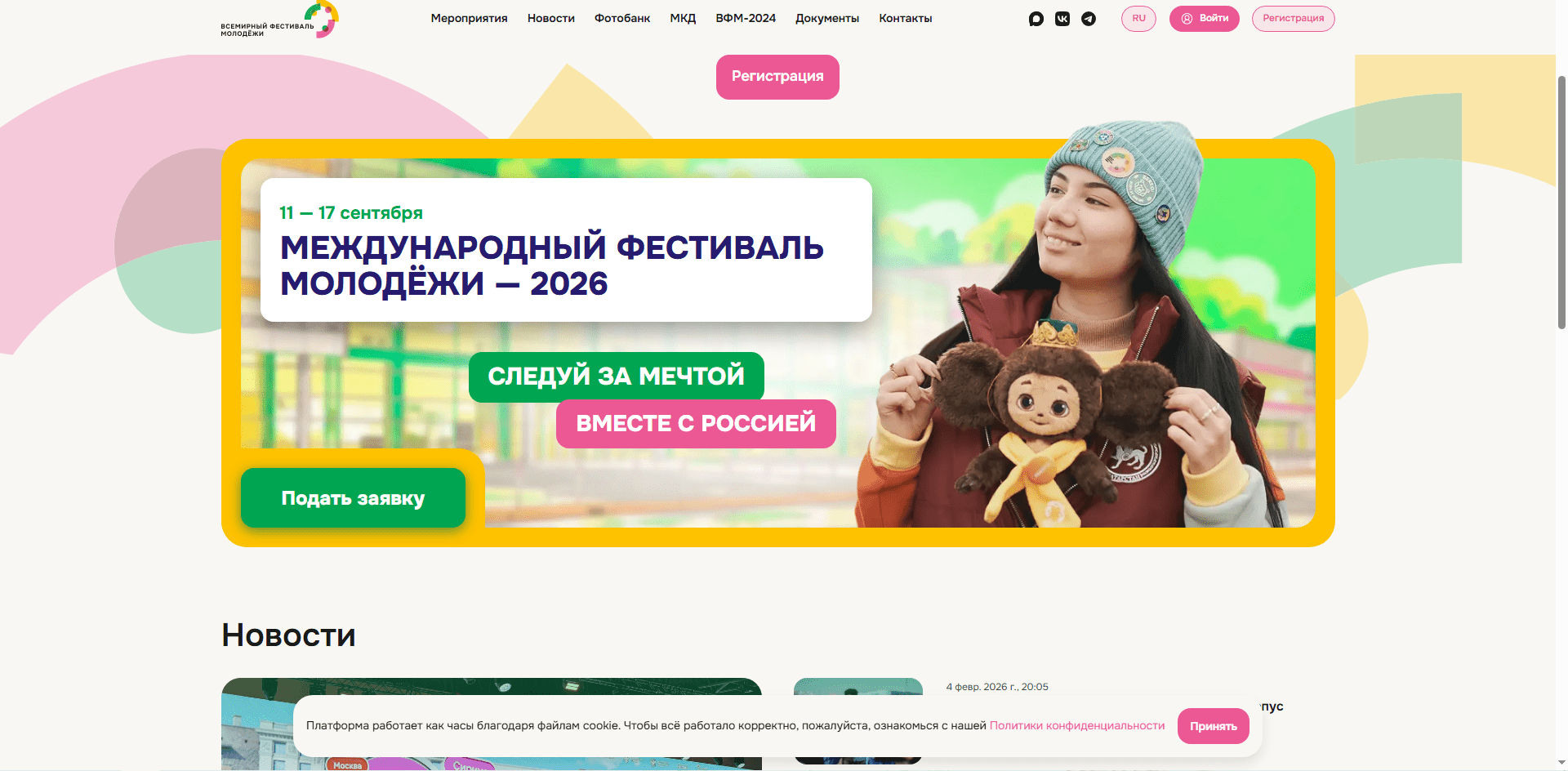Open the Политики конфиденциальности link
The width and height of the screenshot is (1568, 771).
coord(1077,725)
